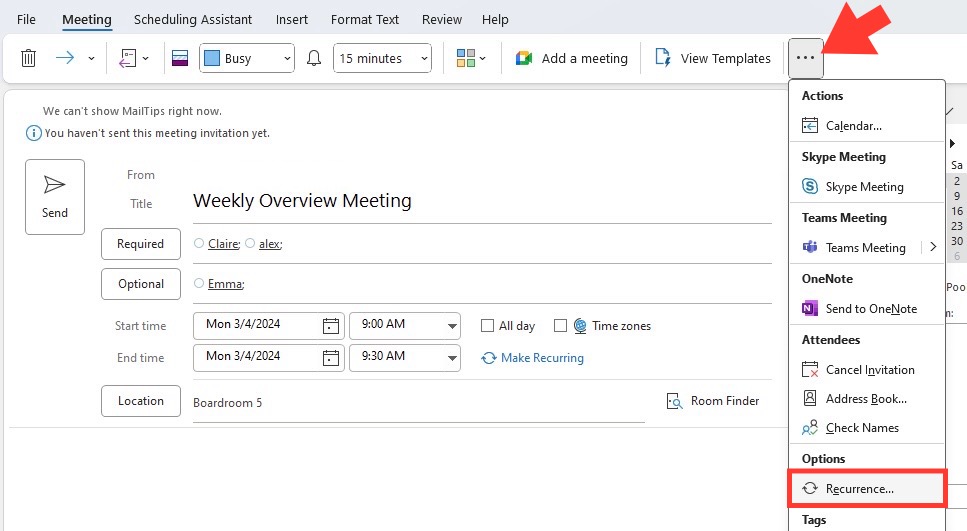Click the alex attendee name

point(270,244)
